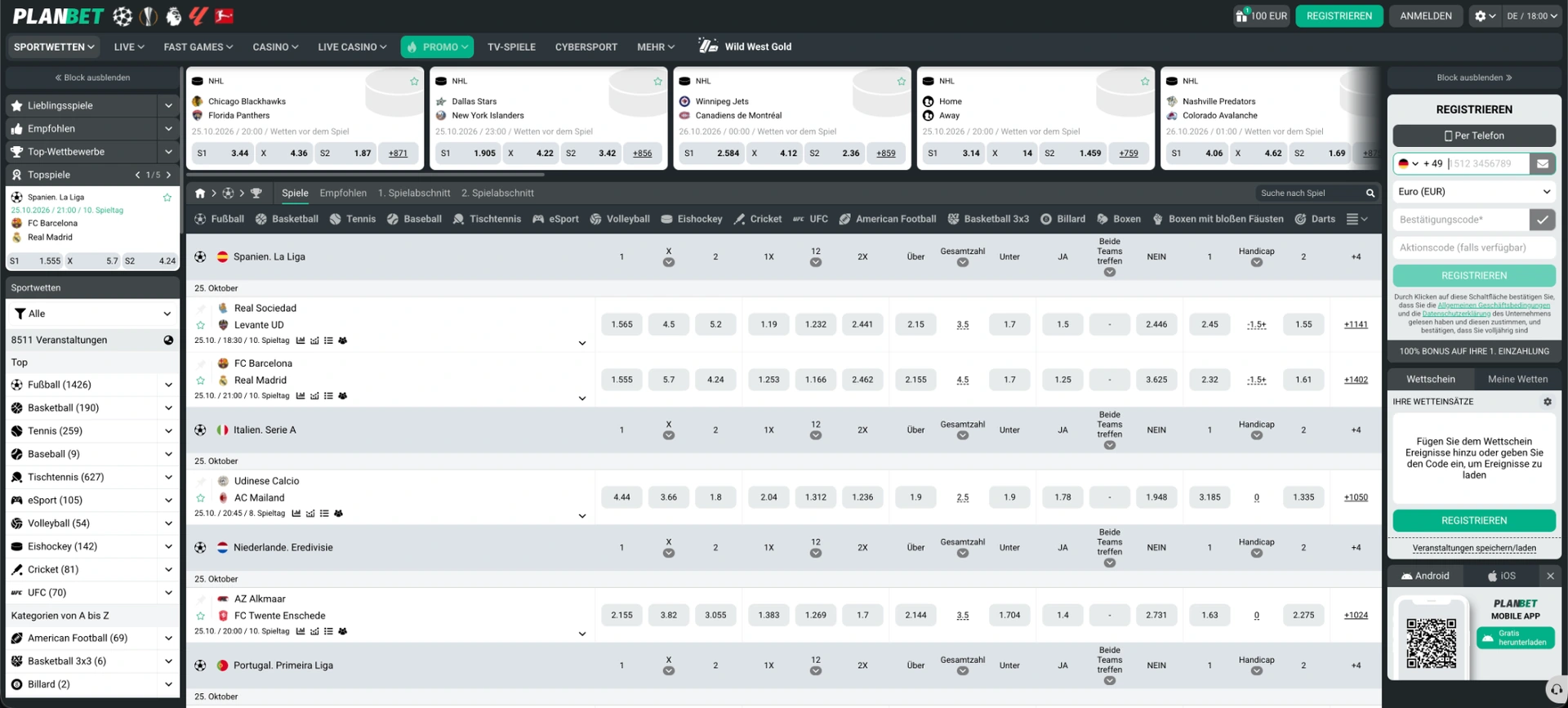Viewport: 1568px width, 708px height.
Task: Open the Allgemeinen Geschäftsbedingungen link
Action: pyautogui.click(x=1494, y=305)
